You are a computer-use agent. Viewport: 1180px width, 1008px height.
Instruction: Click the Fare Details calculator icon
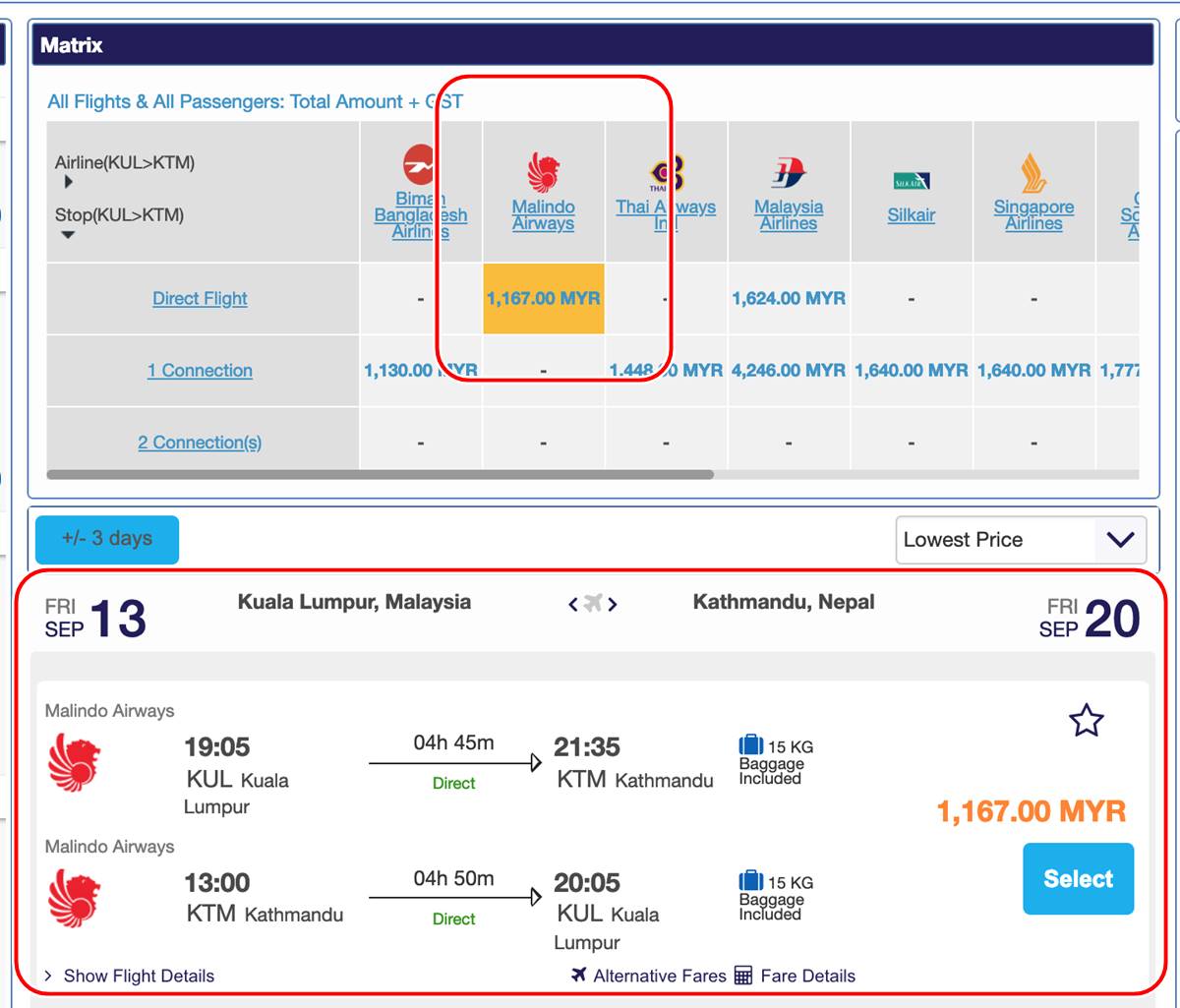pos(743,976)
